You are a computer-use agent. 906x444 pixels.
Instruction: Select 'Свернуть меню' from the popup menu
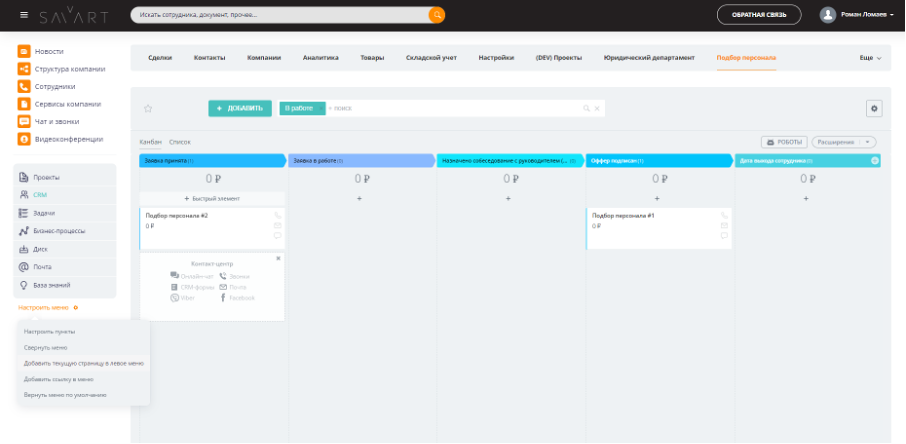click(x=45, y=347)
